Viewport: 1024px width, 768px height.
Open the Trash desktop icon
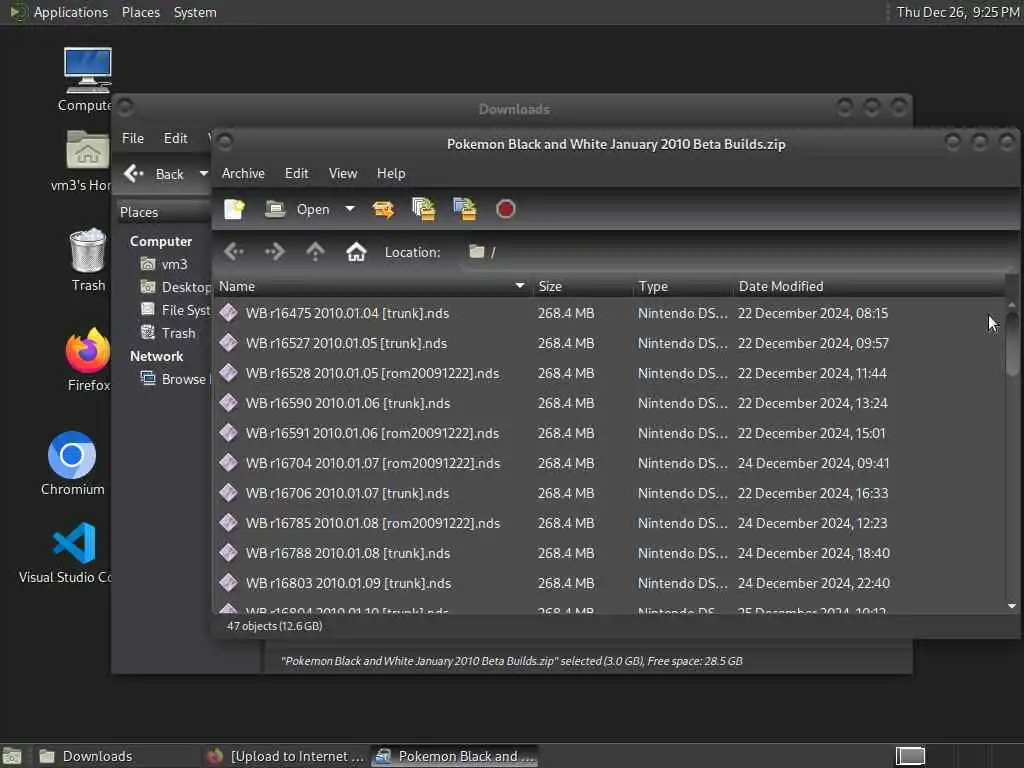pyautogui.click(x=88, y=259)
